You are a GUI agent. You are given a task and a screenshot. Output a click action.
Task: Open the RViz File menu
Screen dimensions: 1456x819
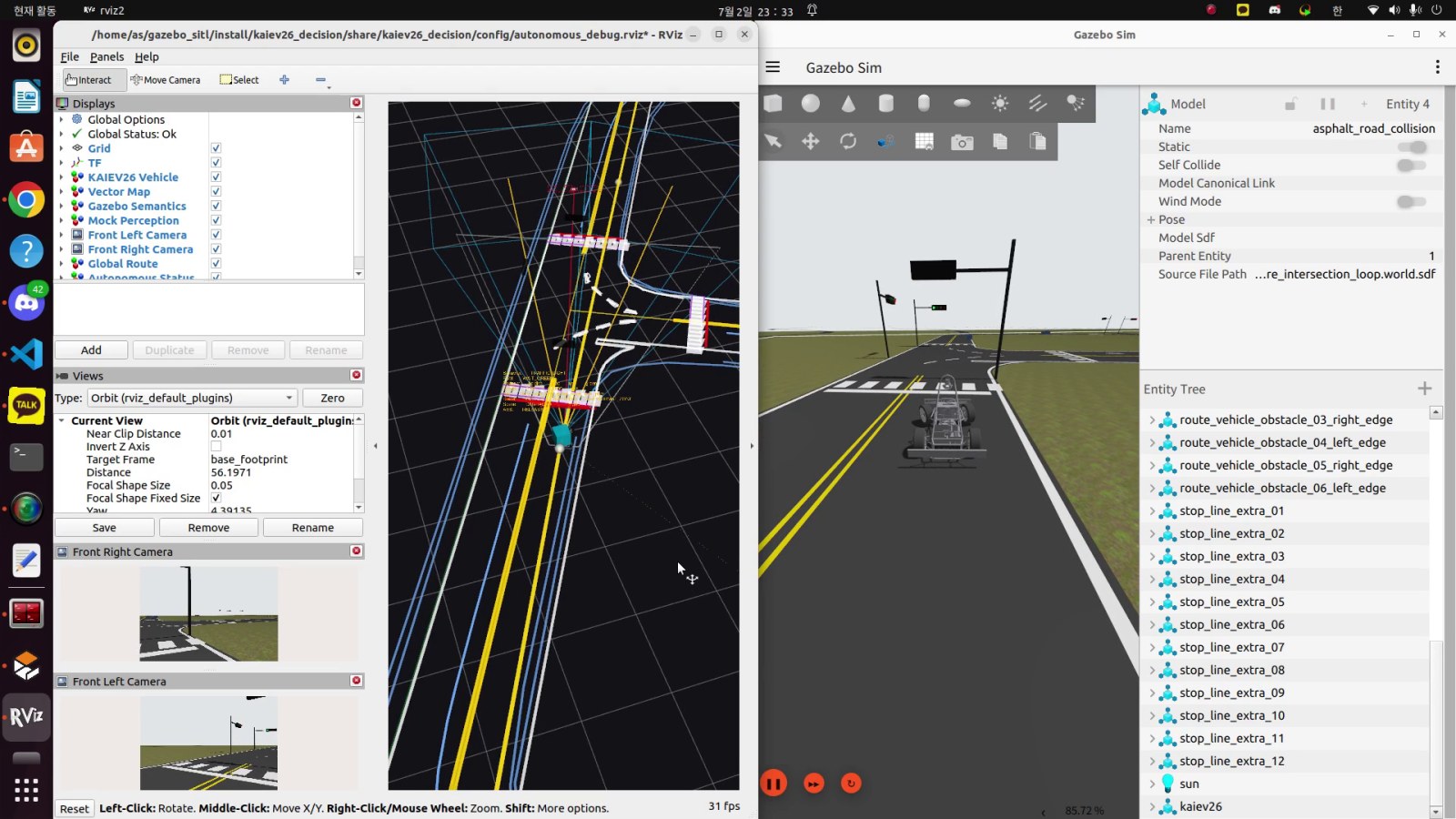click(x=70, y=56)
